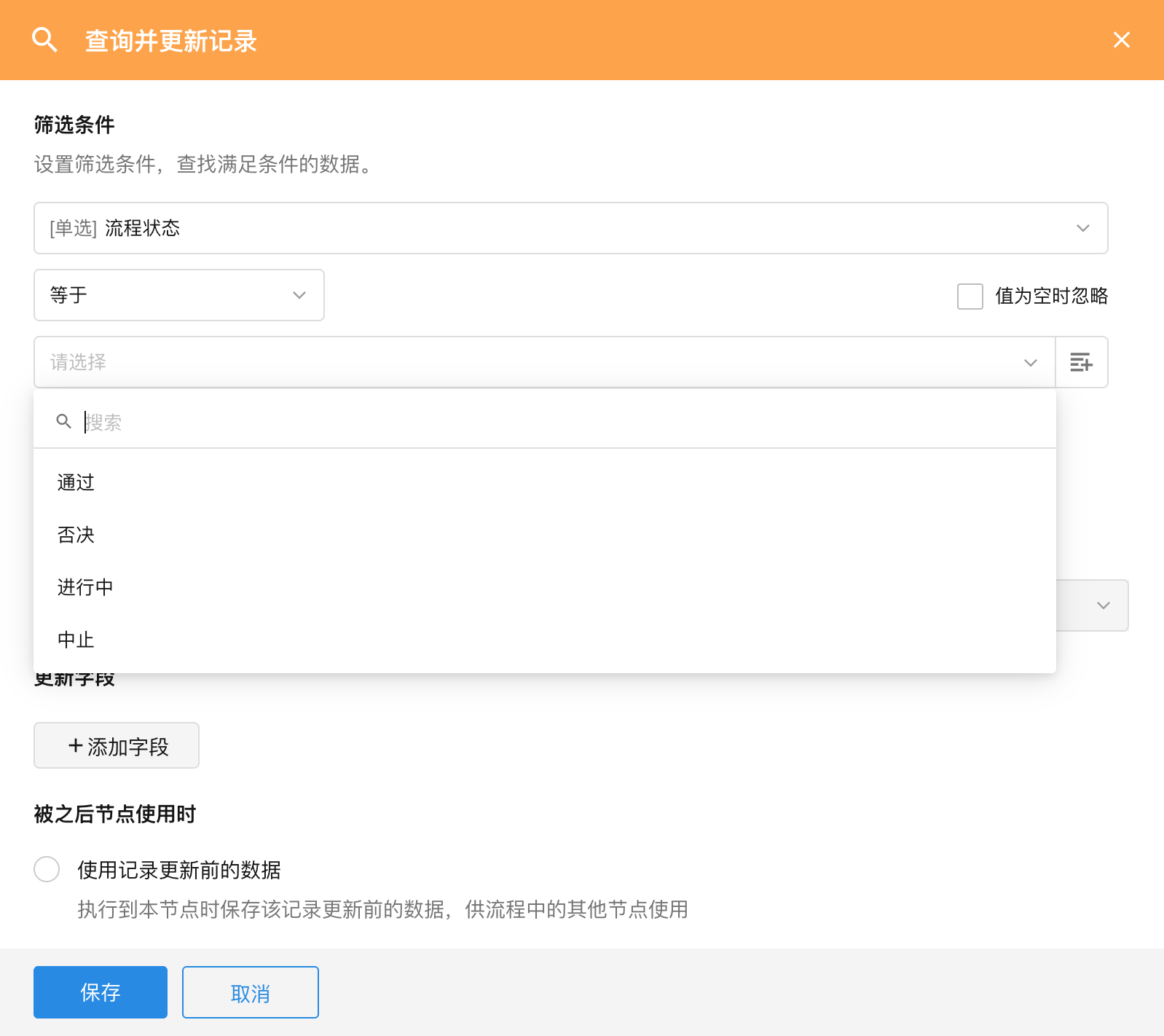Click the plus icon on 添加字段

click(75, 745)
